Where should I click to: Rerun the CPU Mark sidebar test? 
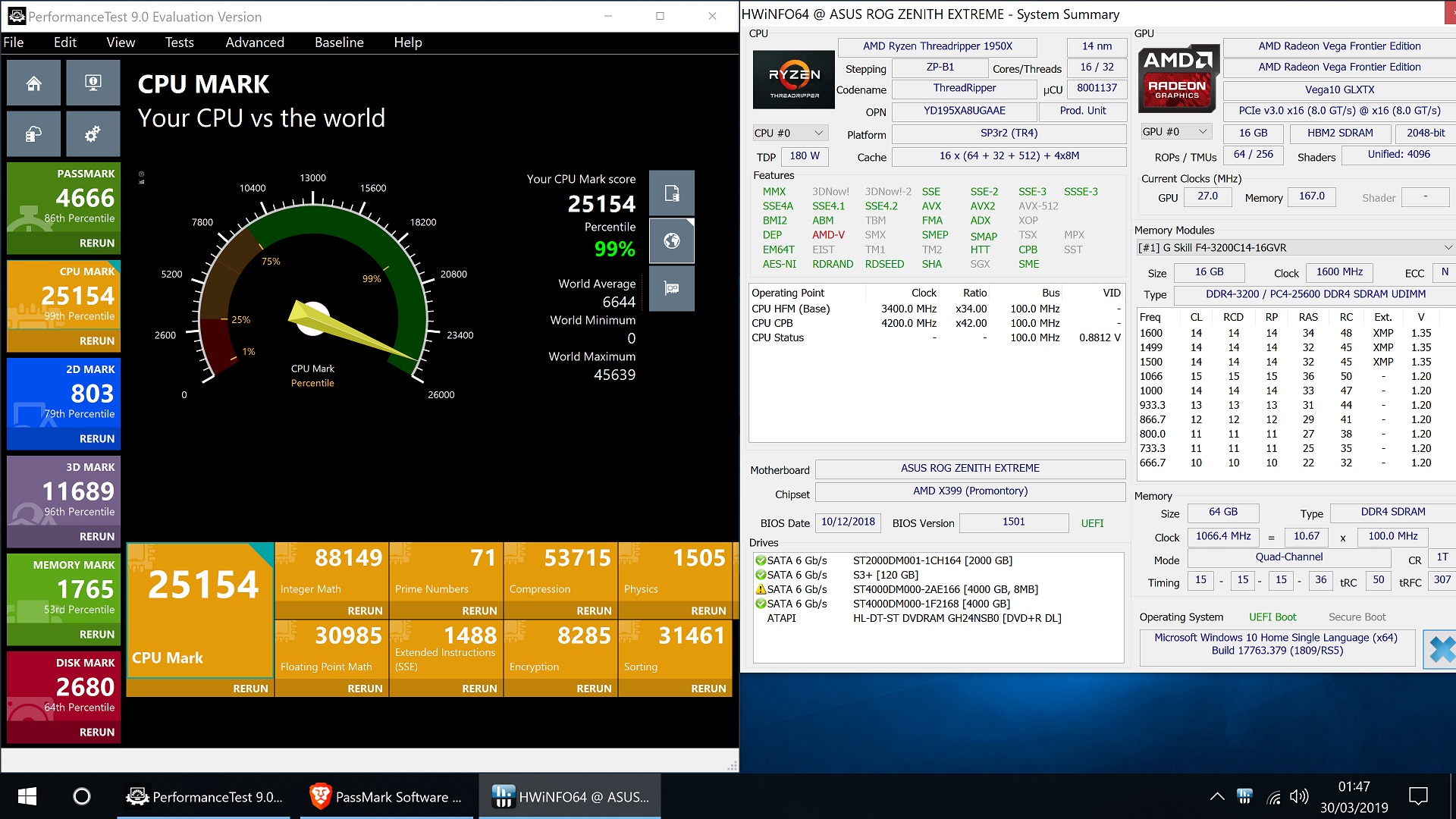click(97, 341)
